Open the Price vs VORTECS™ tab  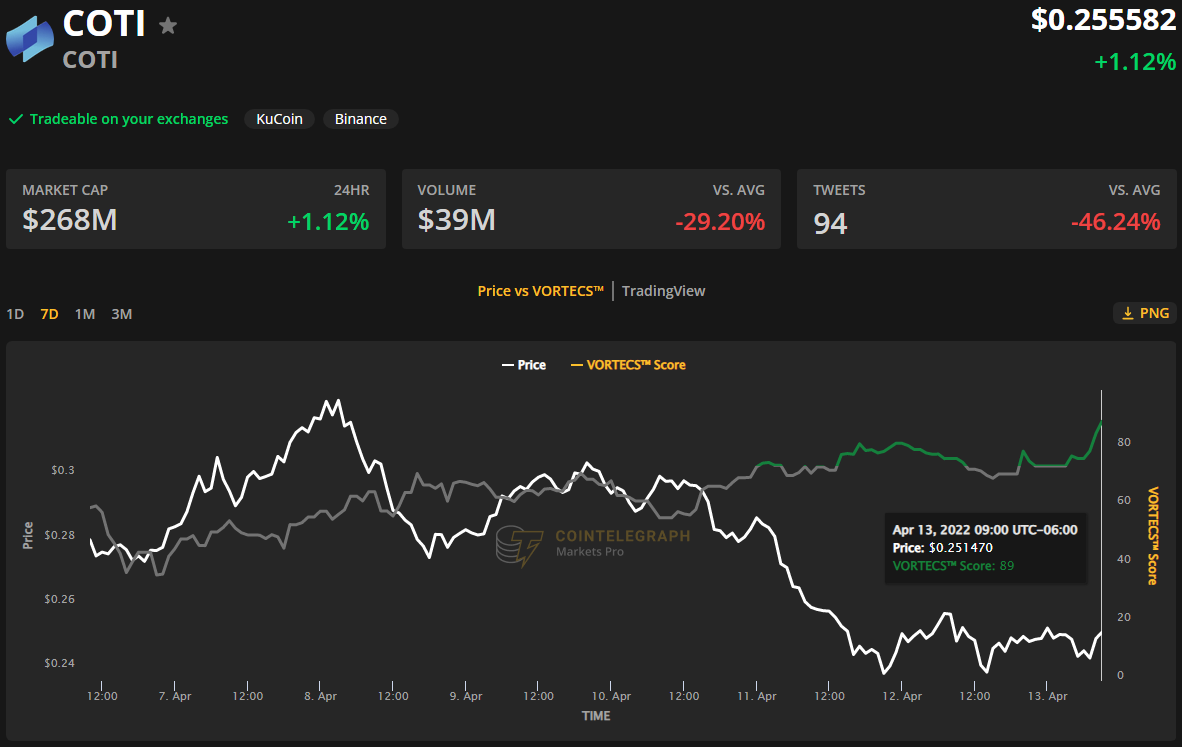pyautogui.click(x=540, y=291)
